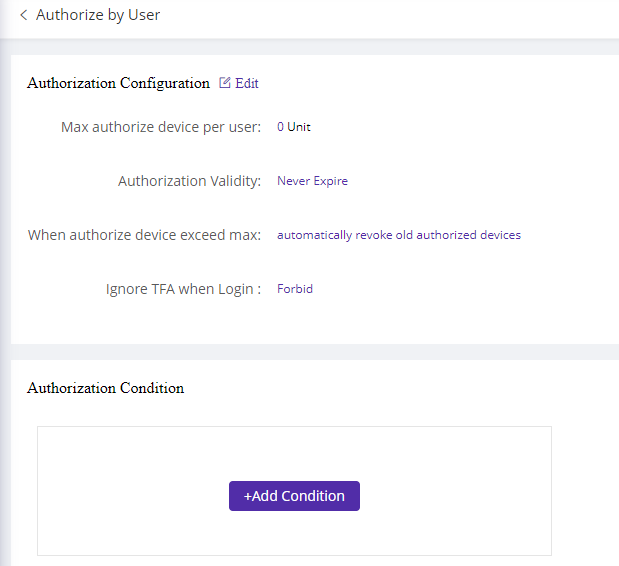Viewport: 619px width, 566px height.
Task: Select the Authorize by User page title
Action: 98,15
